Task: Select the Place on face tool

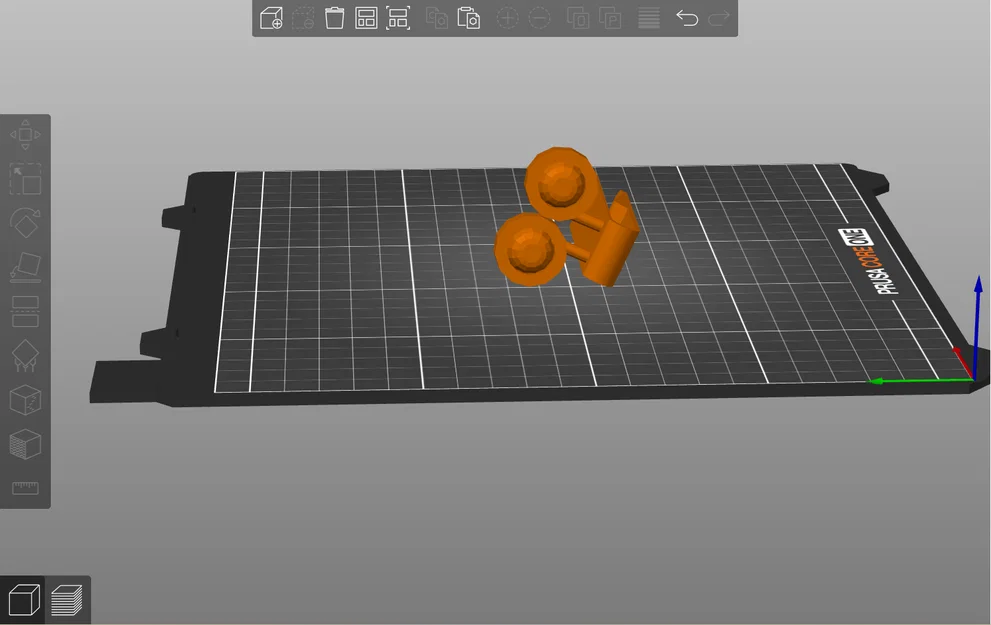Action: pyautogui.click(x=25, y=267)
